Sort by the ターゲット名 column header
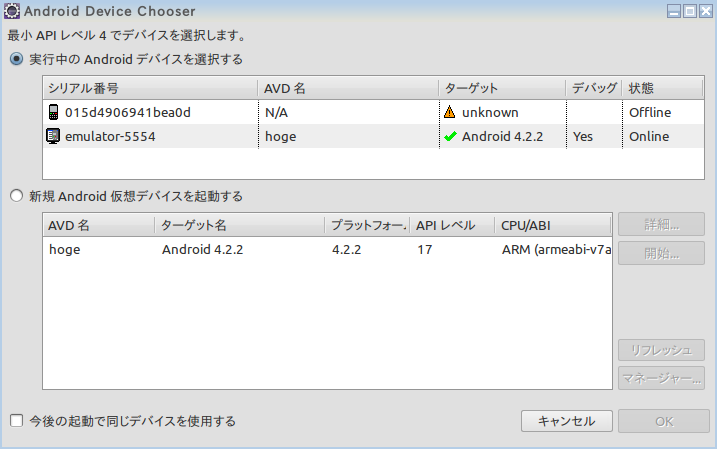This screenshot has width=717, height=449. coord(240,225)
